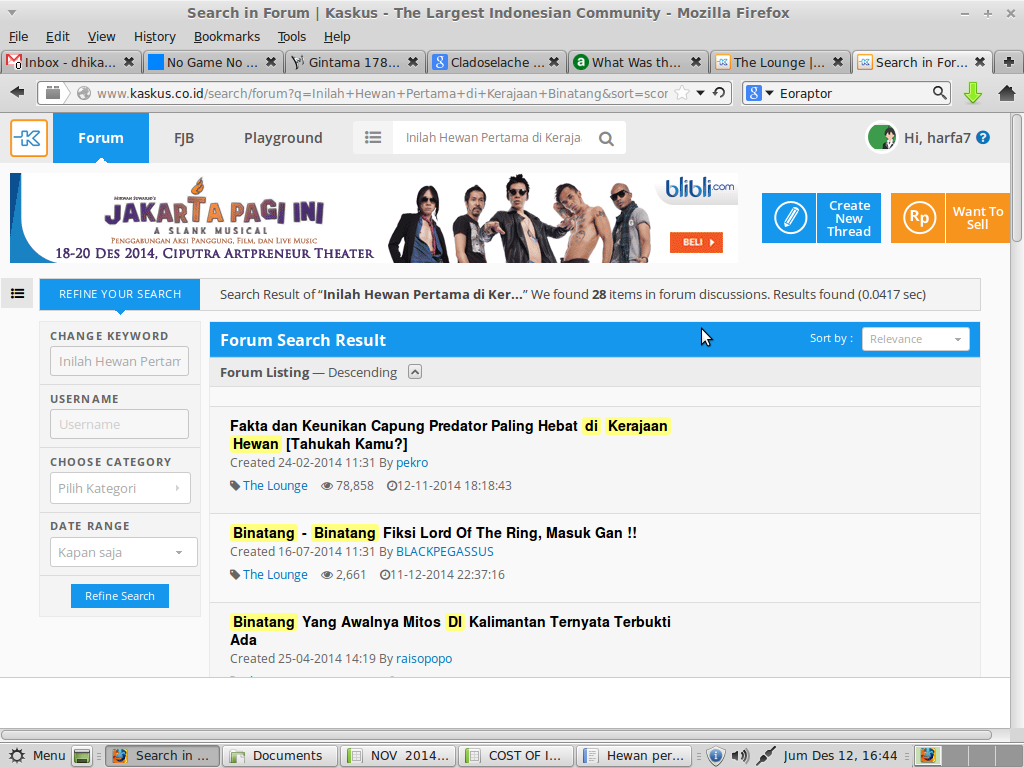Expand the Pilih Kategori category selector
The width and height of the screenshot is (1024, 768).
click(x=119, y=489)
